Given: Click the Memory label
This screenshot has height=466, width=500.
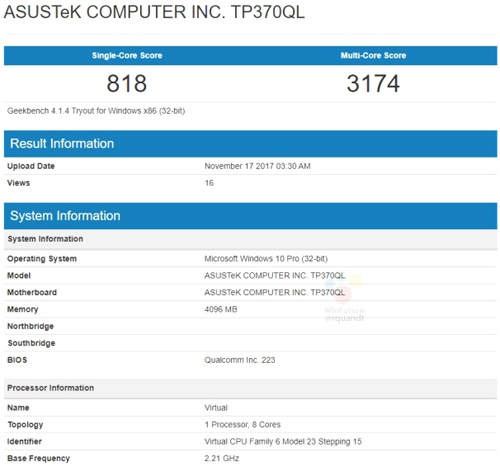Looking at the screenshot, I should tap(23, 309).
